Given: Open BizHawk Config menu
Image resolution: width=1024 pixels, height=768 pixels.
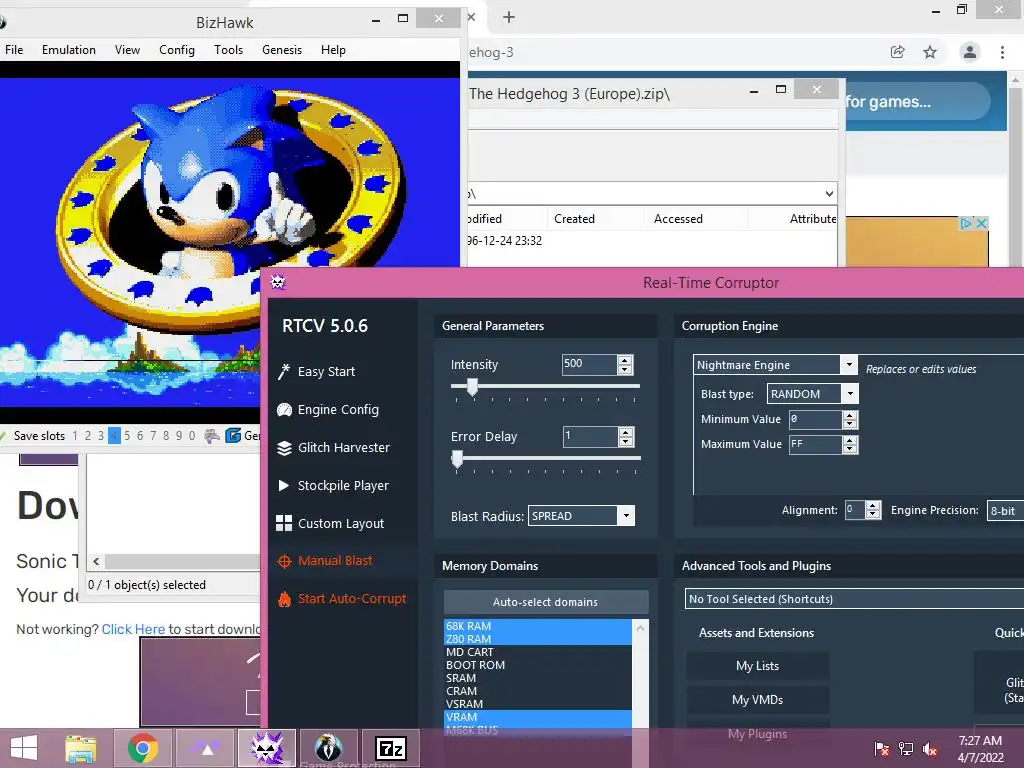Looking at the screenshot, I should point(177,50).
